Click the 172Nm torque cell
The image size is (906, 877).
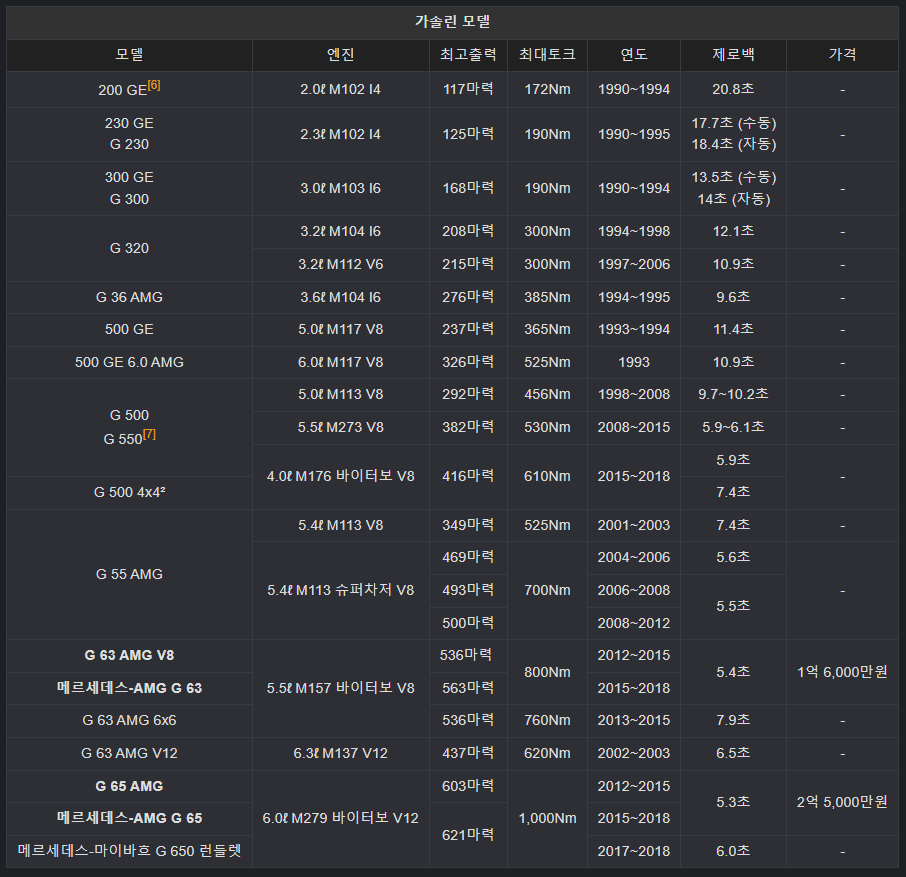(547, 90)
